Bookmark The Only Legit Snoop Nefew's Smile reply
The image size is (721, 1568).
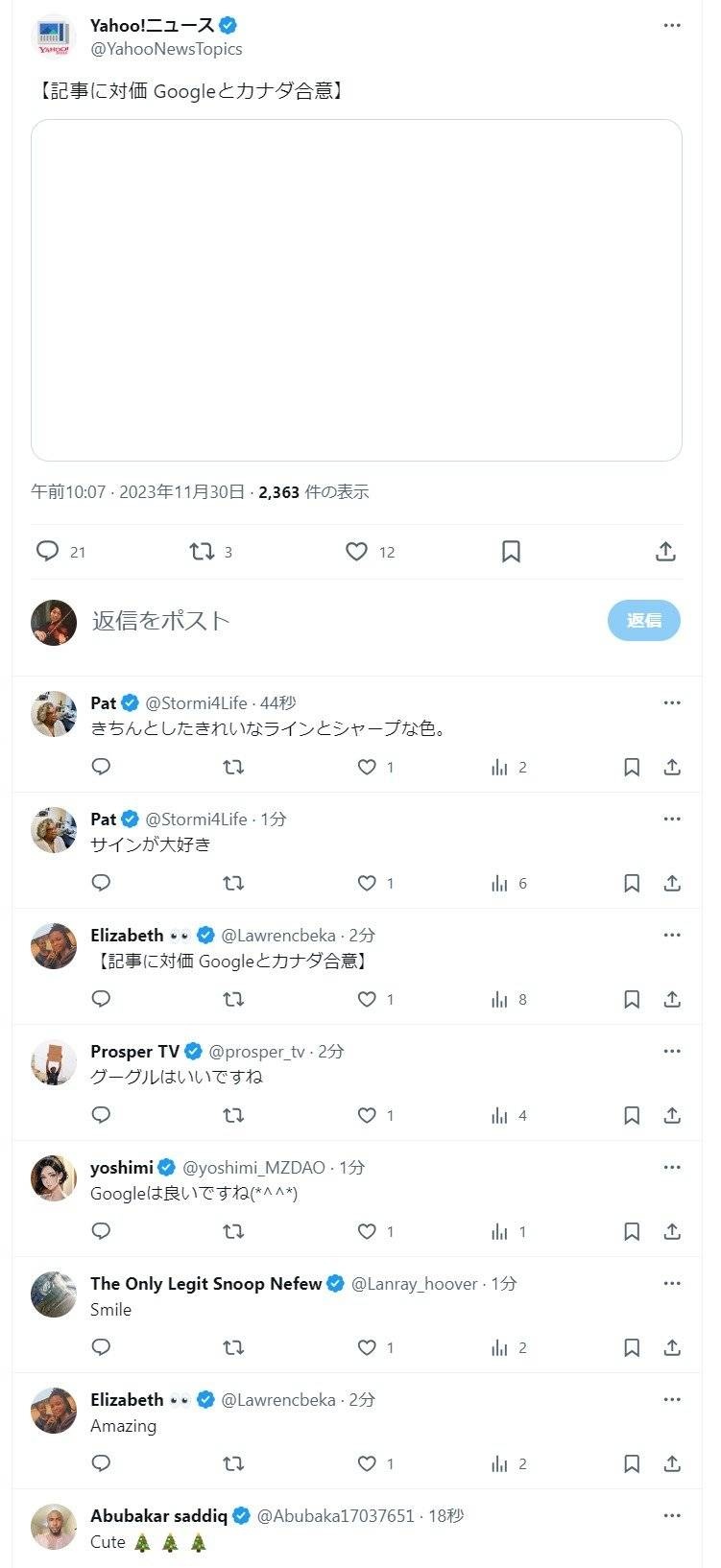click(632, 1347)
